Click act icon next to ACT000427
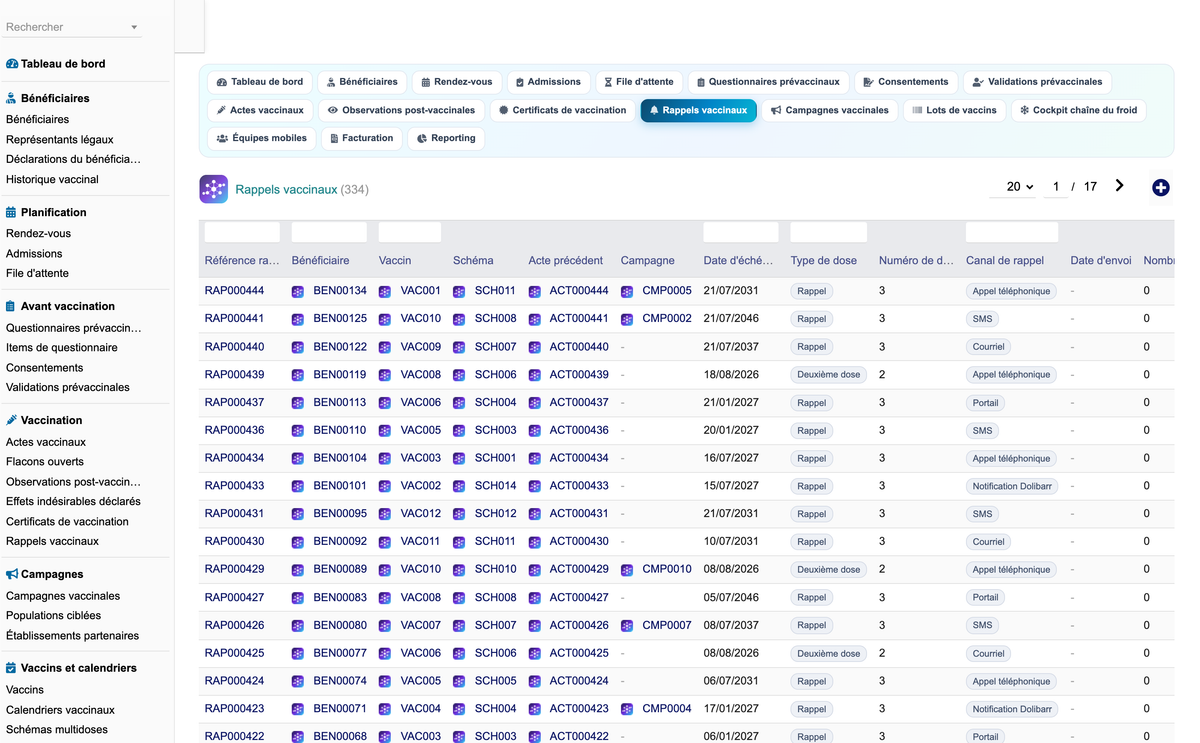1200x743 pixels. [x=535, y=597]
